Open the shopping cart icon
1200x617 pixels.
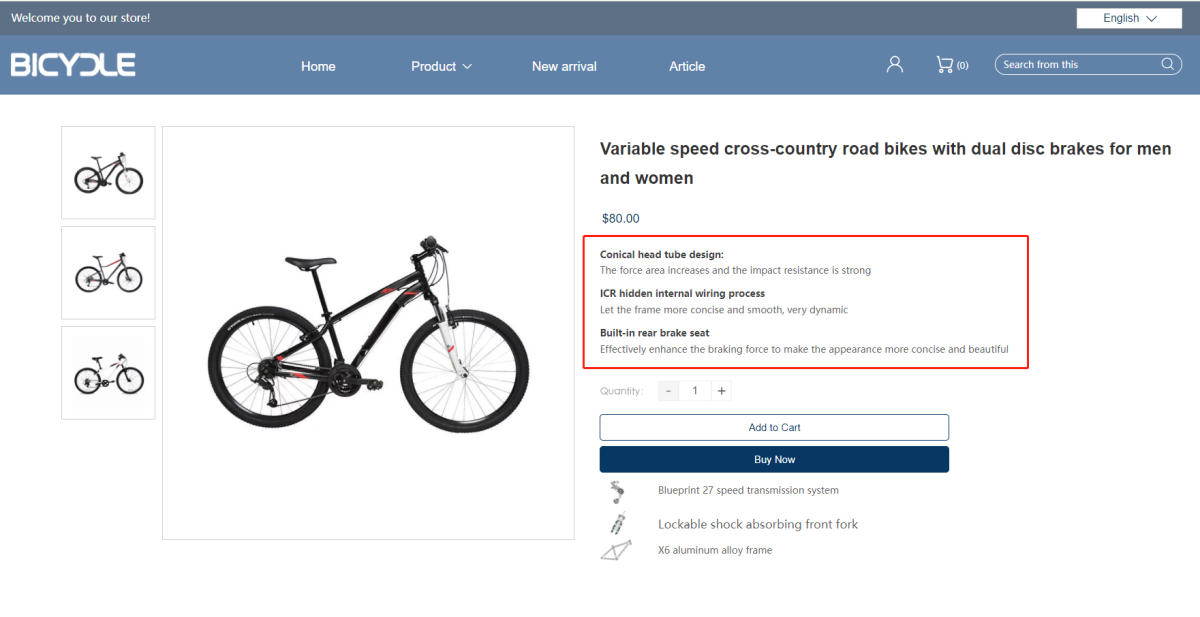coord(944,64)
